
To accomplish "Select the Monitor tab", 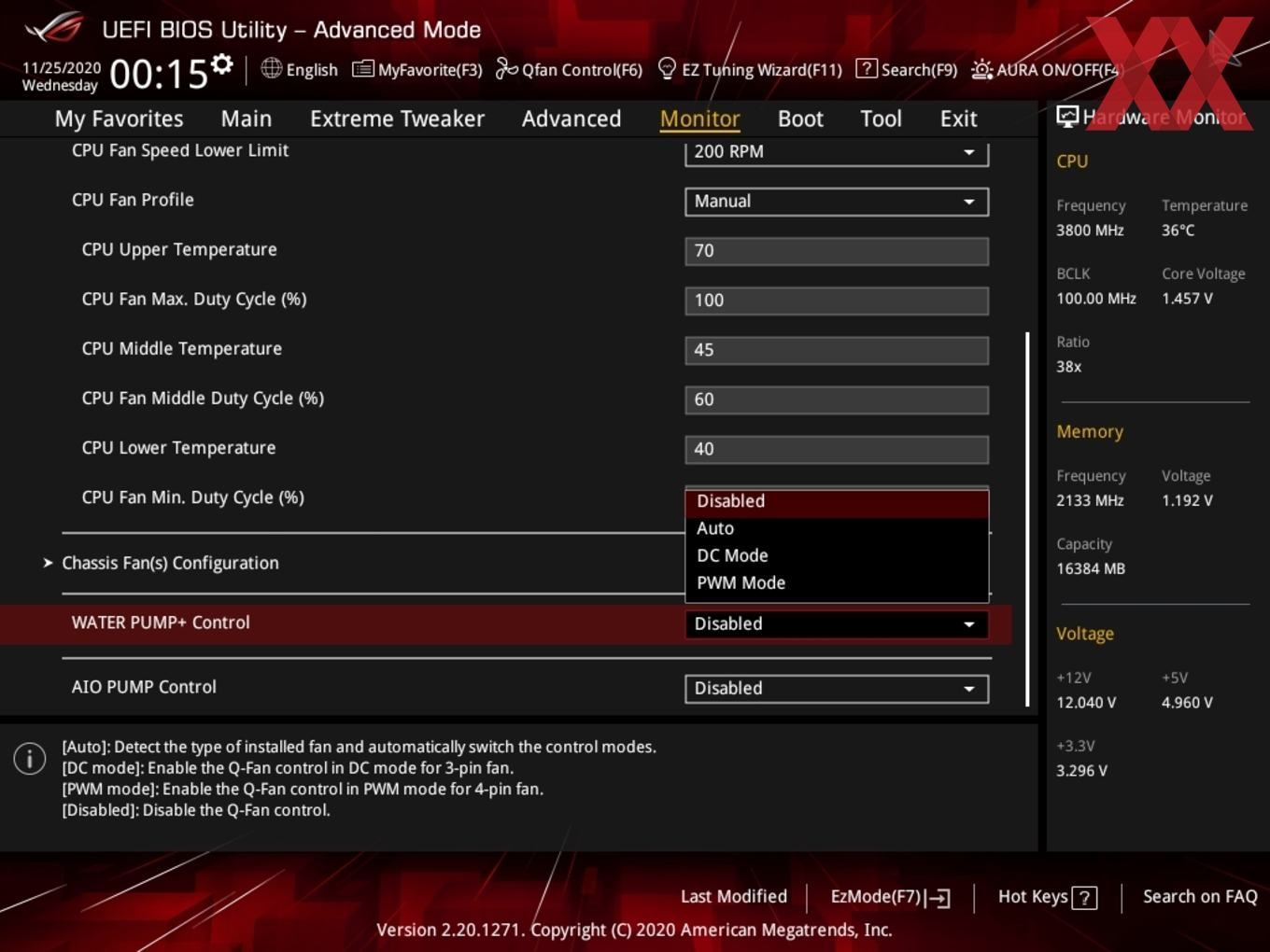I will point(699,119).
